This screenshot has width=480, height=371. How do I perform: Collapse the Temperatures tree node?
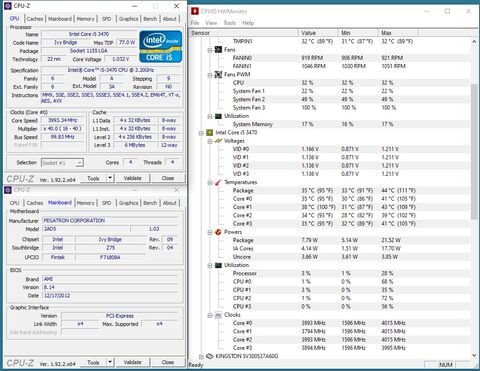pyautogui.click(x=210, y=183)
